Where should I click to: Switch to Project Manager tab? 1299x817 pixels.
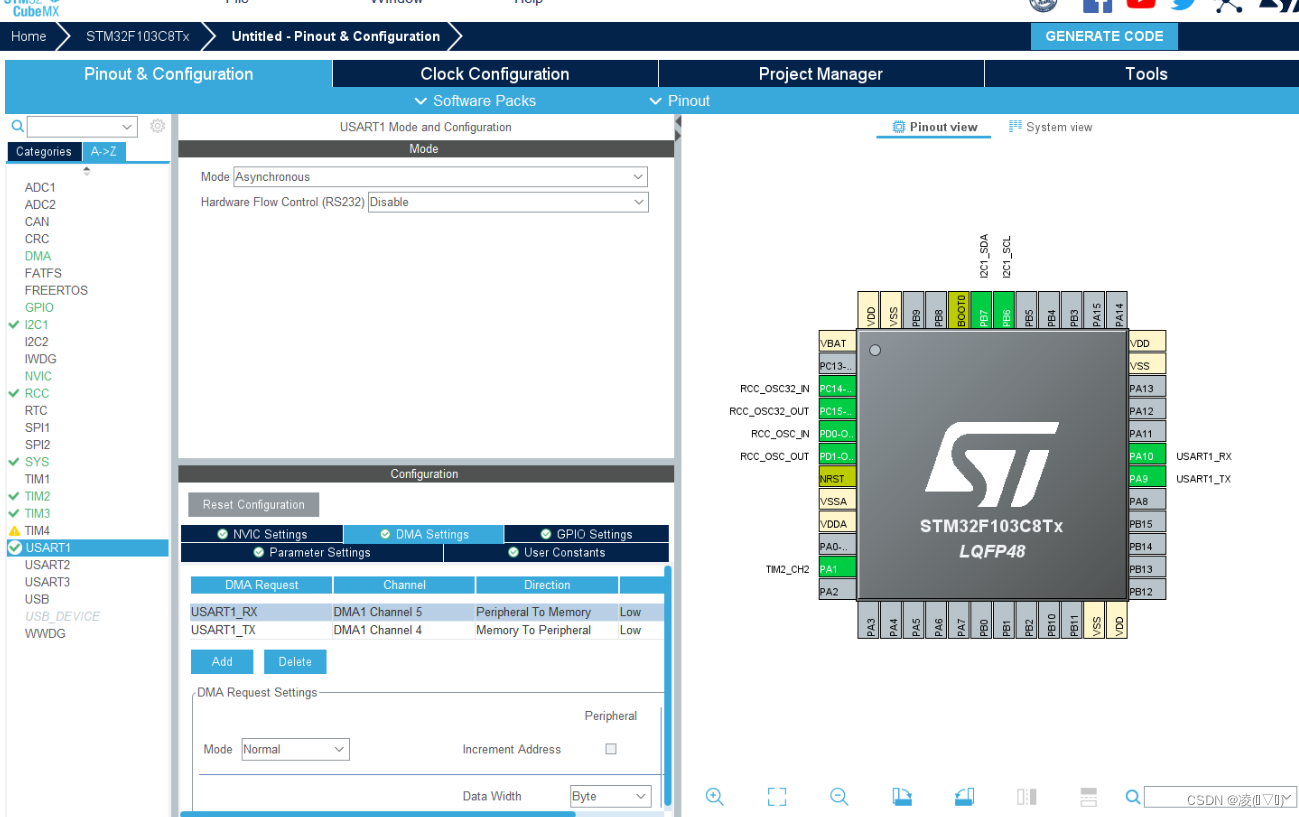821,74
